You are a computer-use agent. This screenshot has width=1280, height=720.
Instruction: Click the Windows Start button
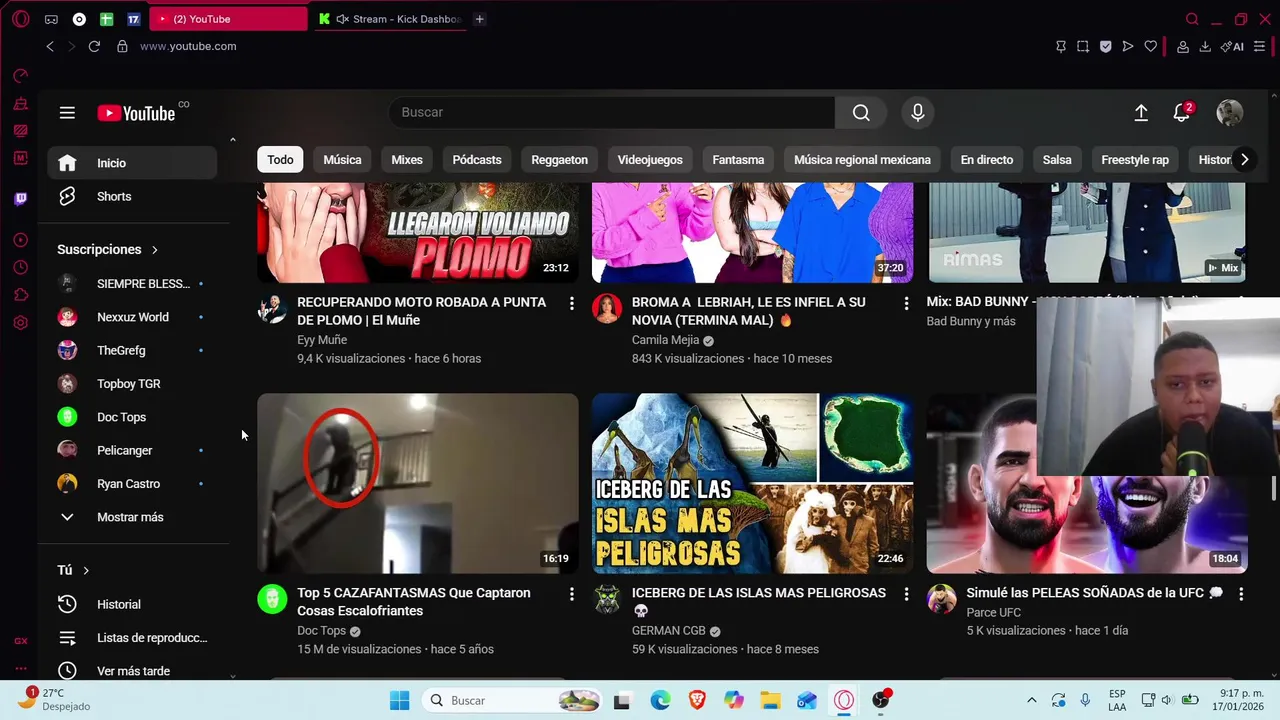(x=399, y=700)
